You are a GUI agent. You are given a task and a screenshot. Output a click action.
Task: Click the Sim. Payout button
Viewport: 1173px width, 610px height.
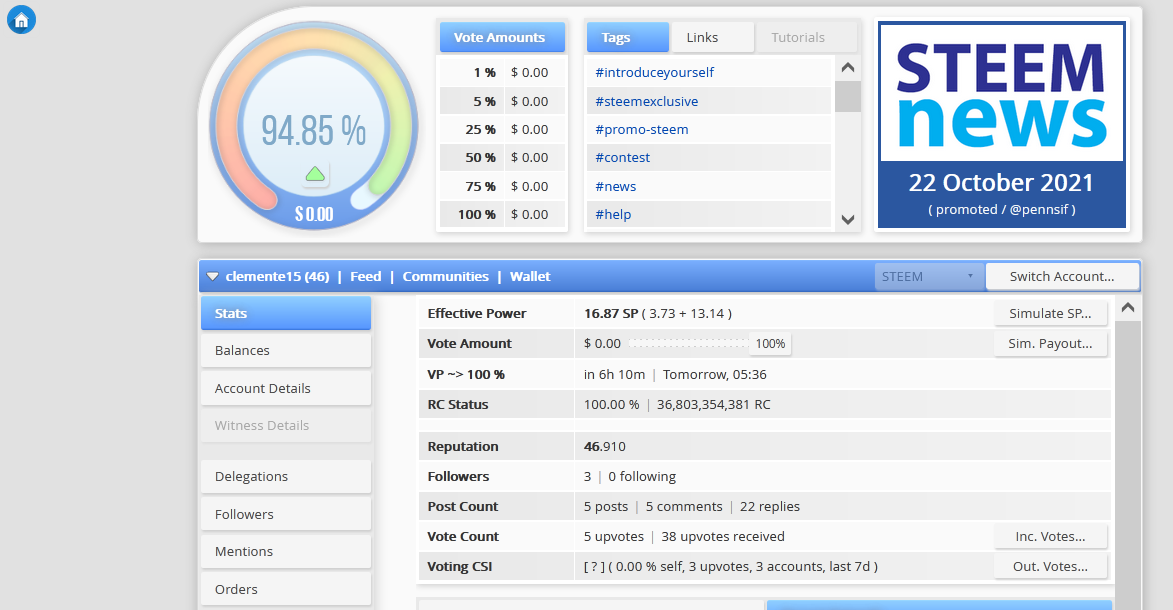coord(1050,344)
